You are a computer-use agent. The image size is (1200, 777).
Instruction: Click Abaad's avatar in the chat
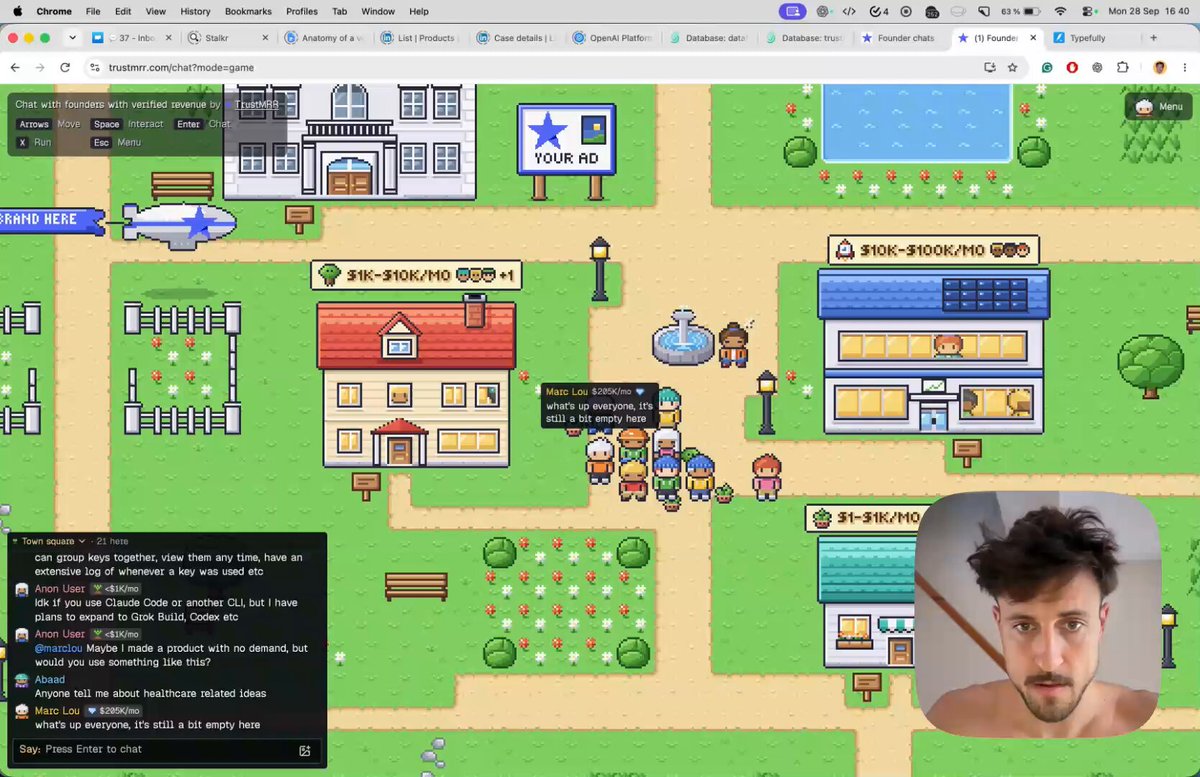pyautogui.click(x=22, y=681)
